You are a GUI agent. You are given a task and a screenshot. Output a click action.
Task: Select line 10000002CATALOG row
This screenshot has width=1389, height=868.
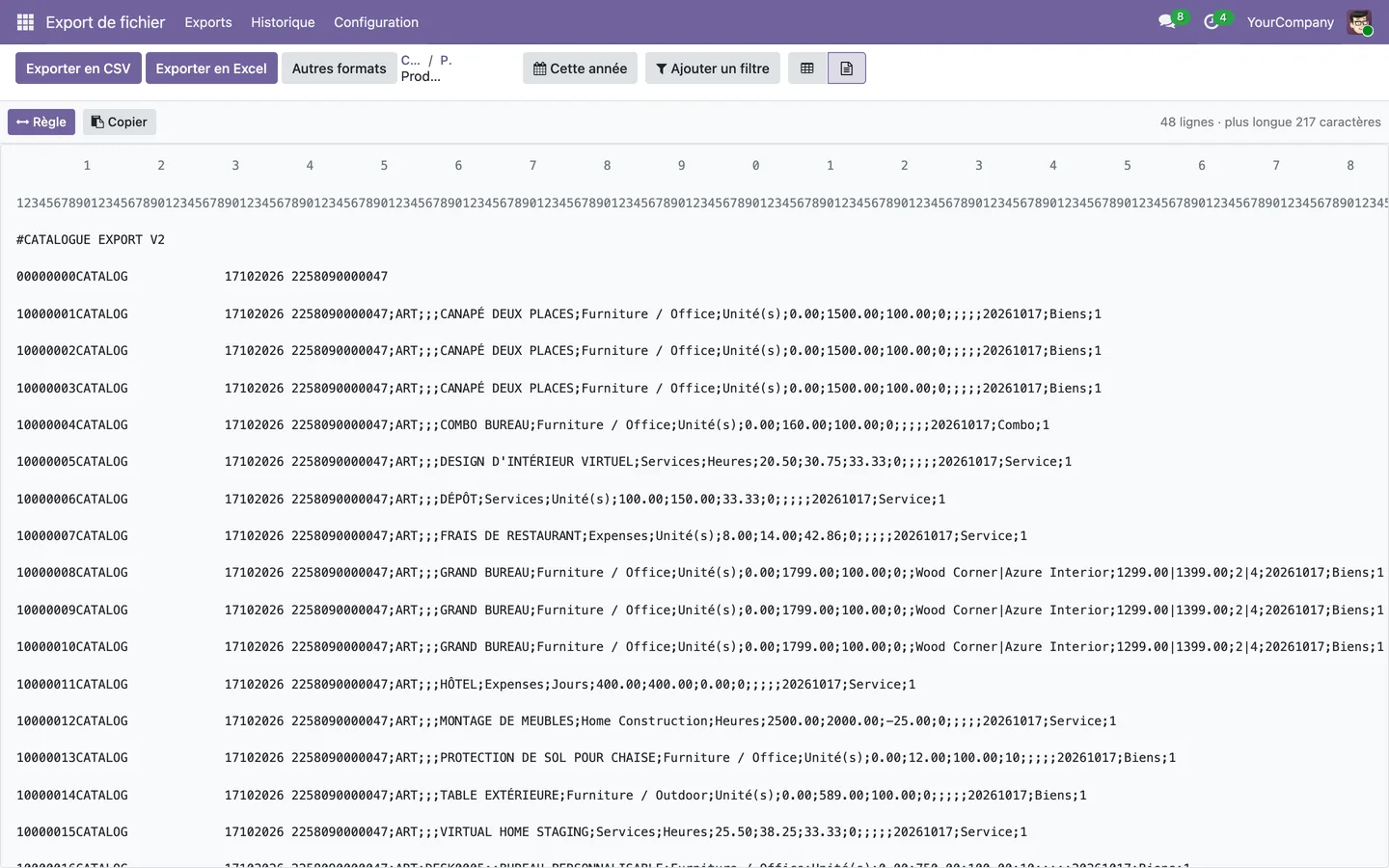click(558, 350)
